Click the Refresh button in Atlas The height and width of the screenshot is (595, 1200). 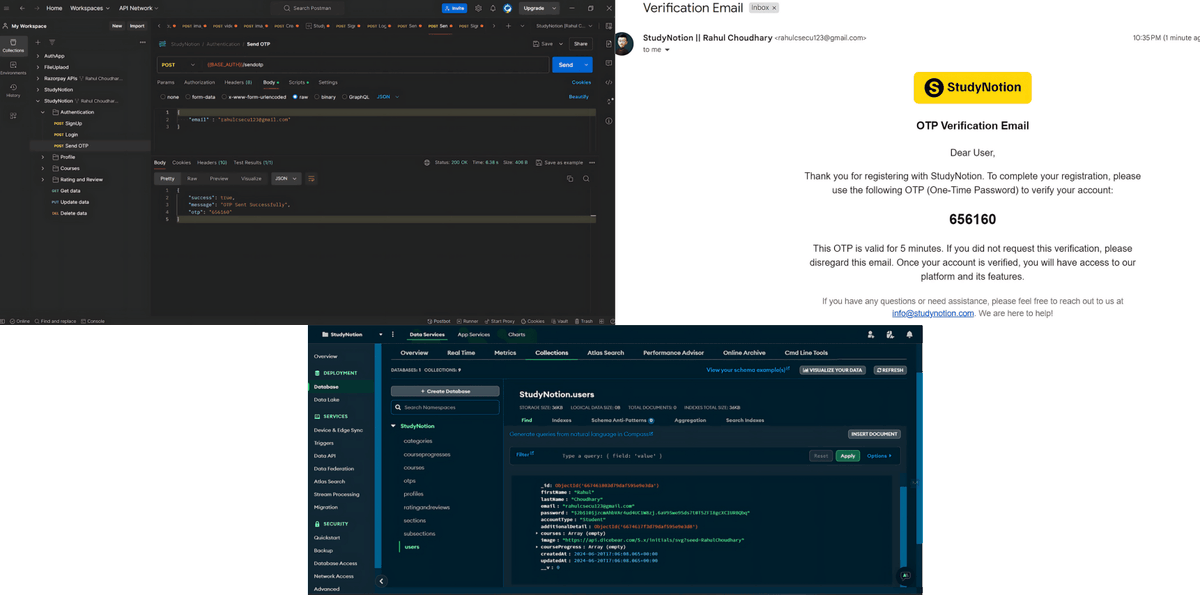point(890,370)
